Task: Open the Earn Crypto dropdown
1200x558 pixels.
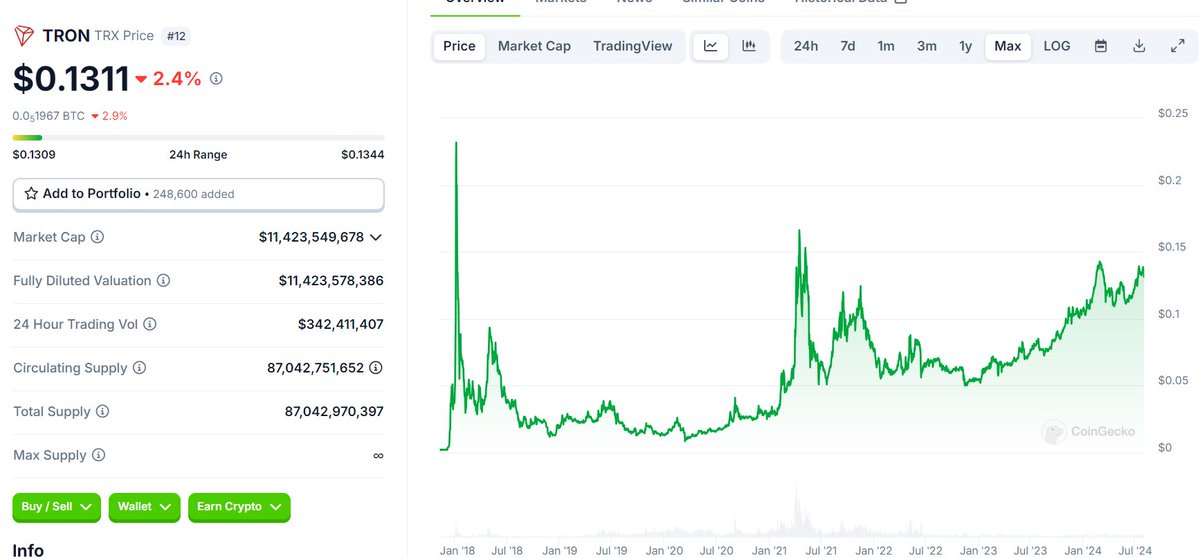Action: click(x=239, y=507)
